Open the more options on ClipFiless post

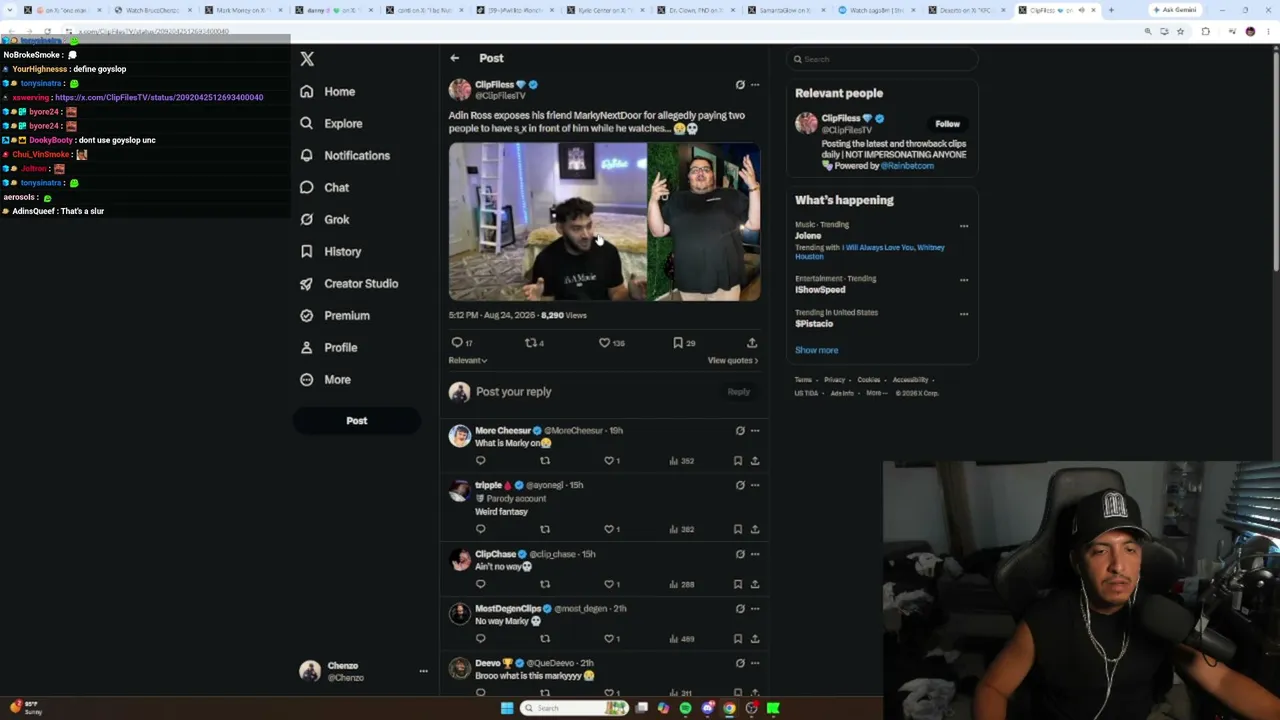(755, 85)
